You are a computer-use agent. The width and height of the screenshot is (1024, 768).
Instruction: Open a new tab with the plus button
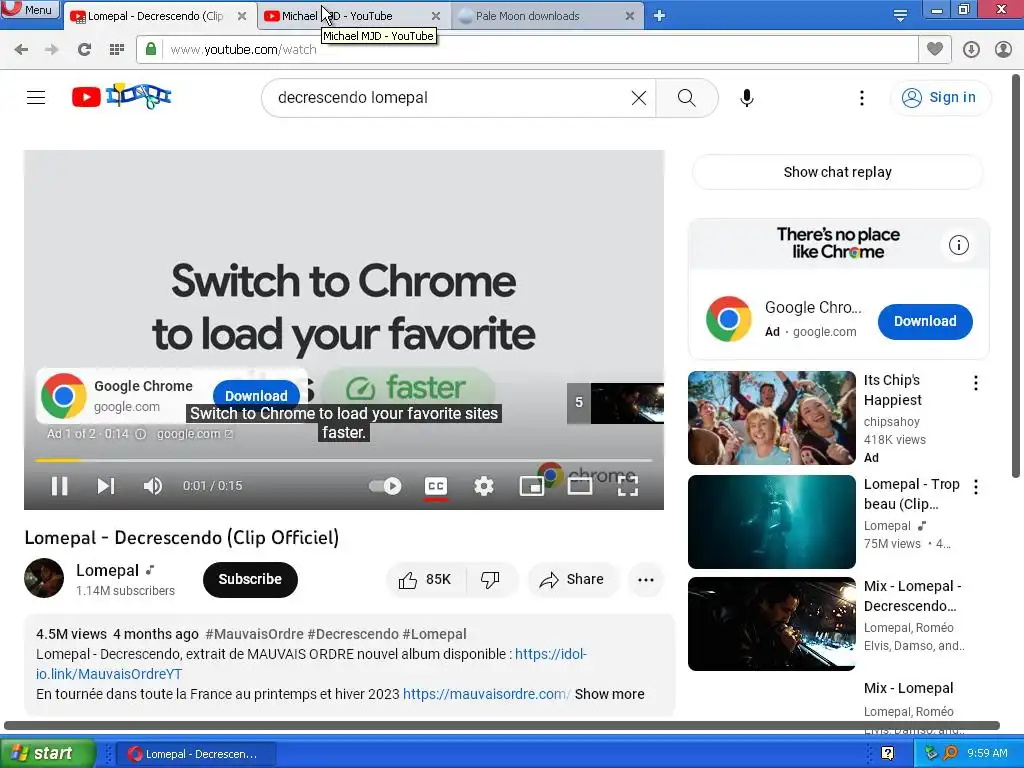click(660, 16)
